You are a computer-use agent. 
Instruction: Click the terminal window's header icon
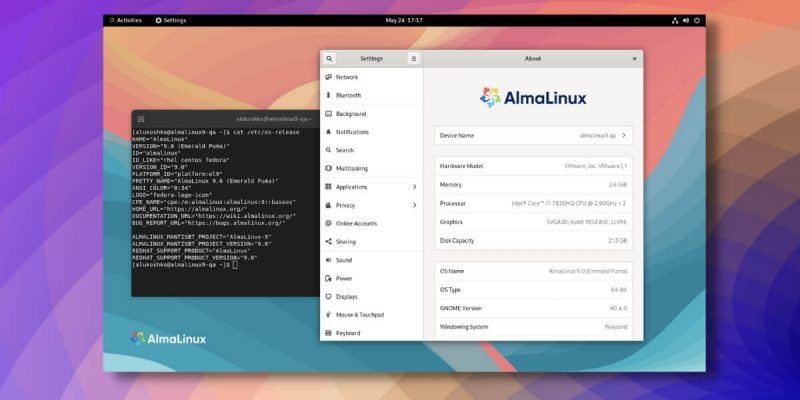pos(141,119)
